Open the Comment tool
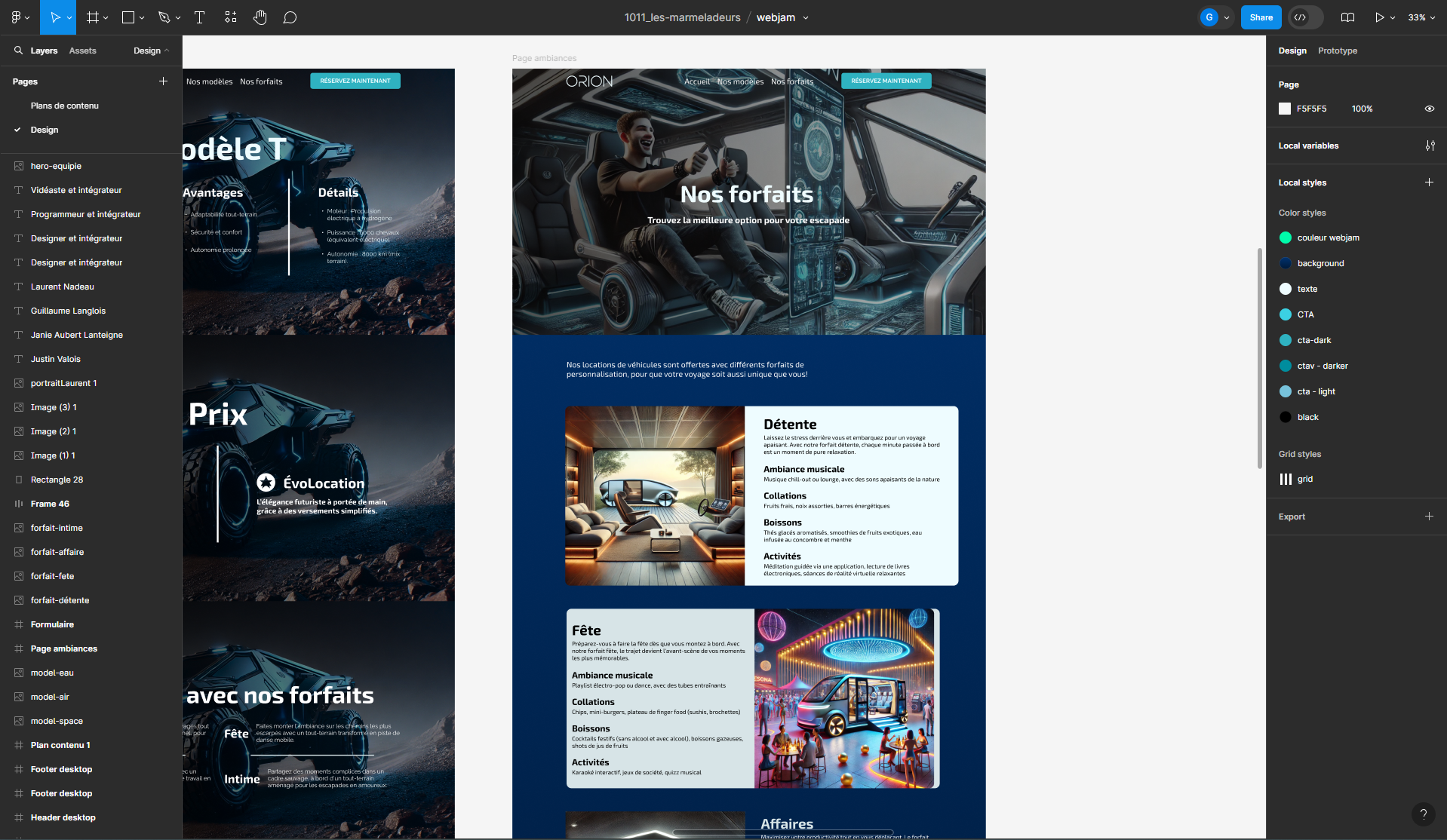The image size is (1447, 840). (x=290, y=17)
